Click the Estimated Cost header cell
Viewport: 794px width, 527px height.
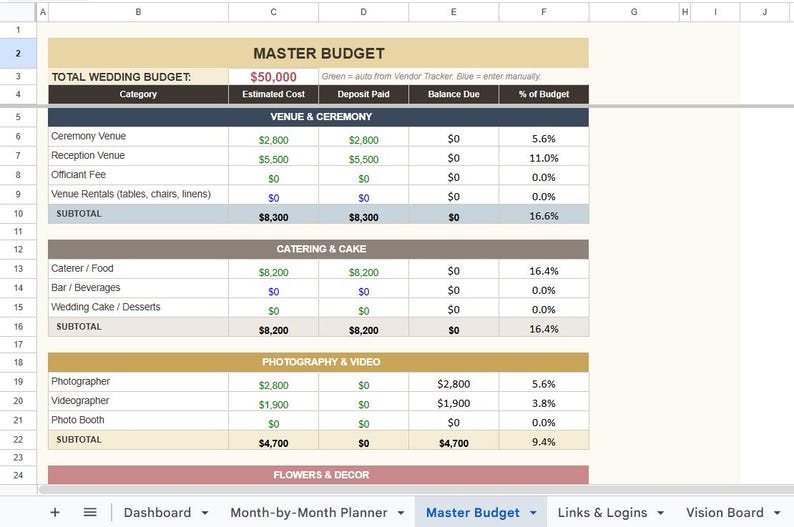click(x=273, y=94)
